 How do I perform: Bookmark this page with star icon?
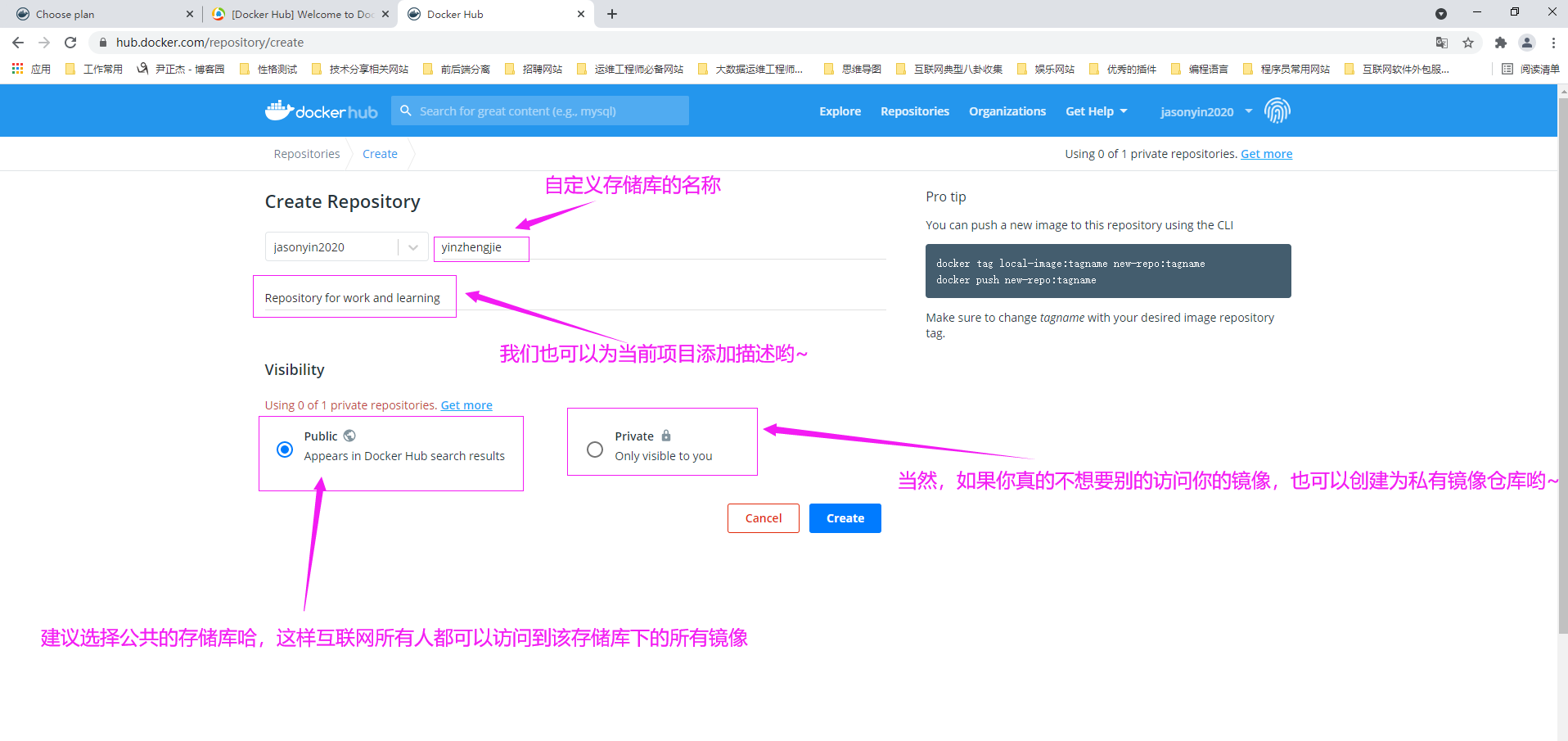(x=1468, y=43)
